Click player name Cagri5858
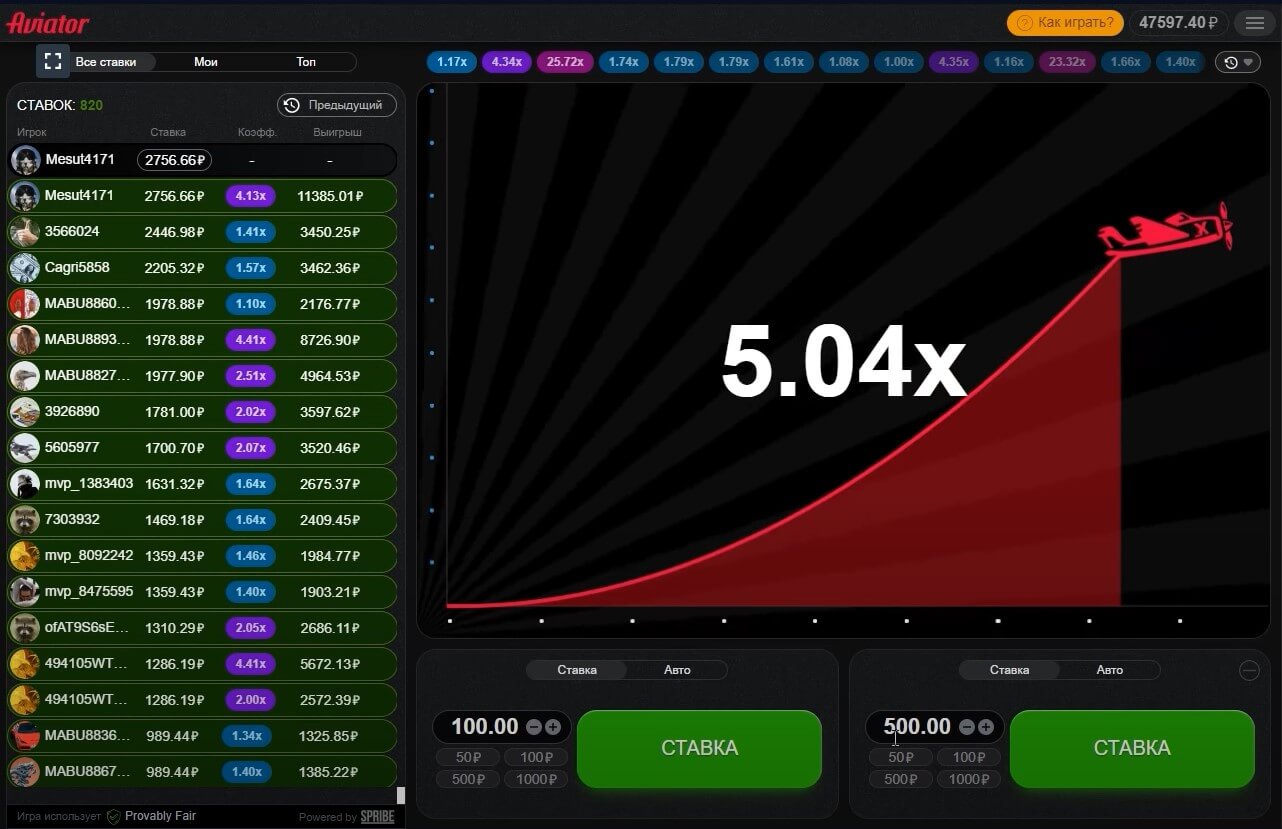Screen dimensions: 1282x829 point(77,268)
